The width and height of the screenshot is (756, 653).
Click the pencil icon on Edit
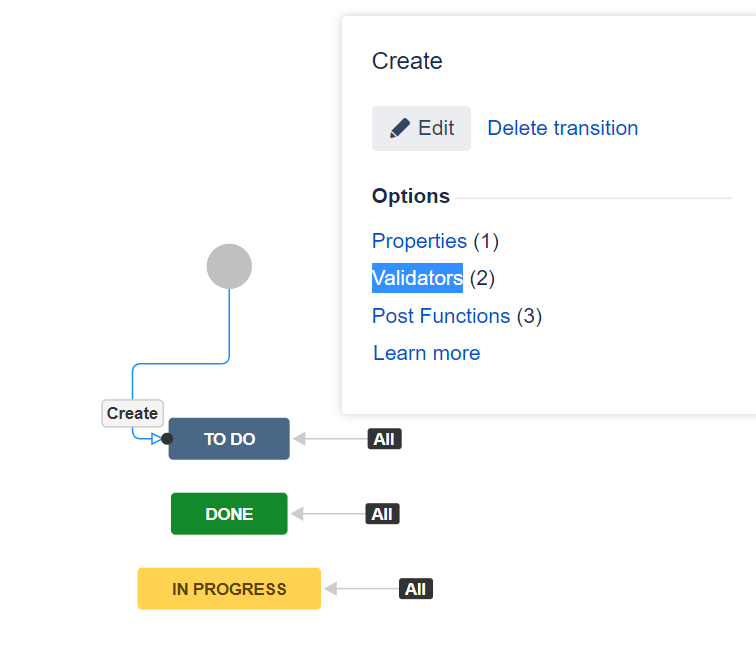tap(400, 128)
